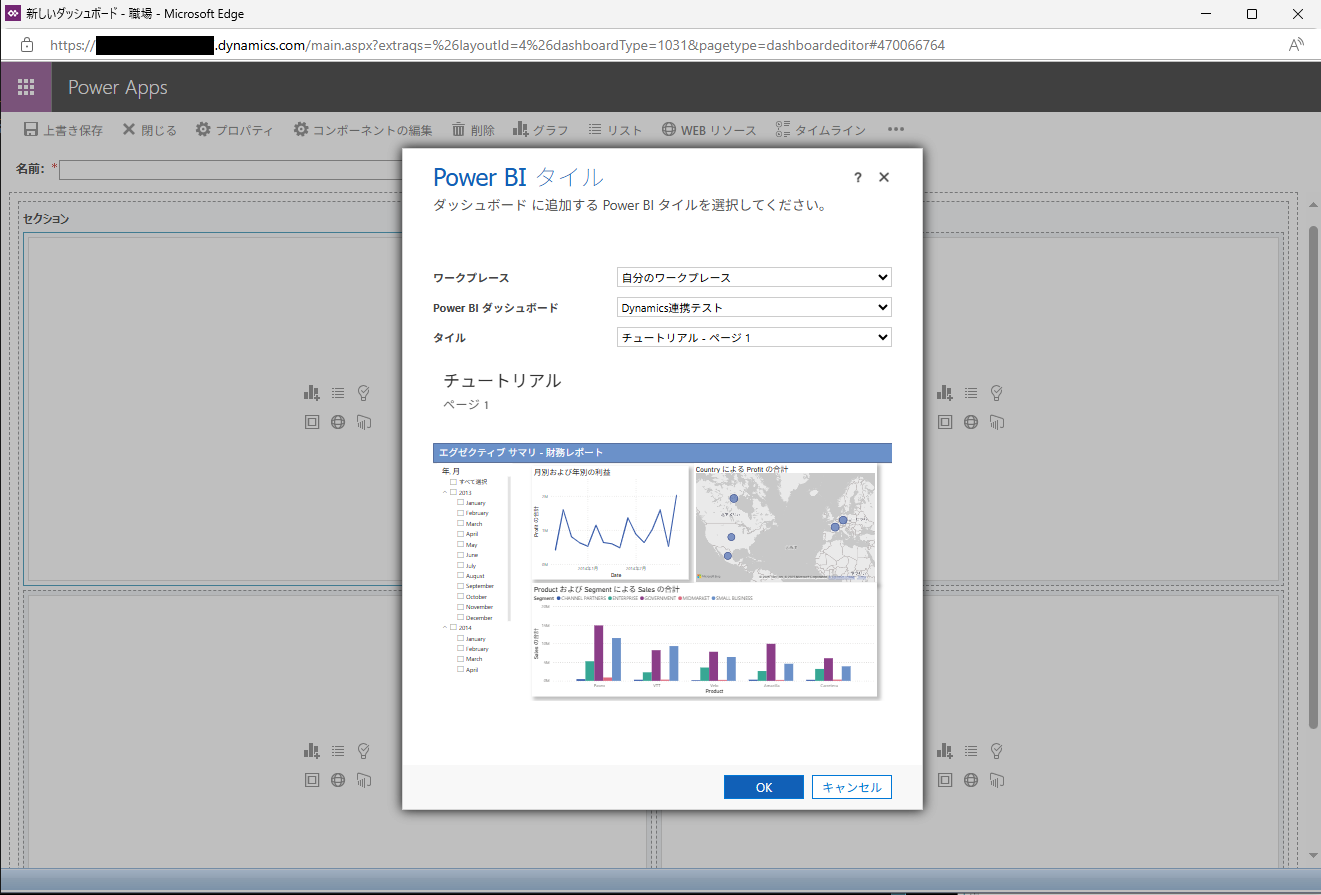
Task: Open the タイル dropdown
Action: (x=754, y=337)
